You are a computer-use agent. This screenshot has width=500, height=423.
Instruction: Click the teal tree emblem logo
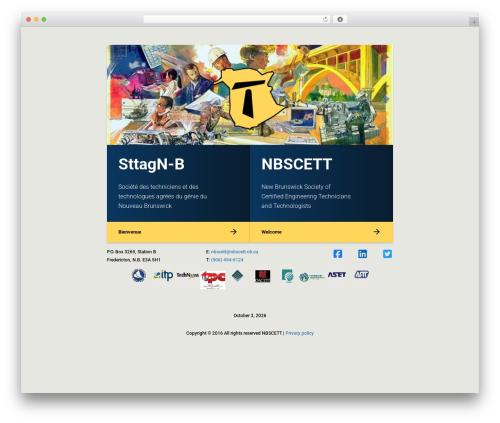coord(287,276)
